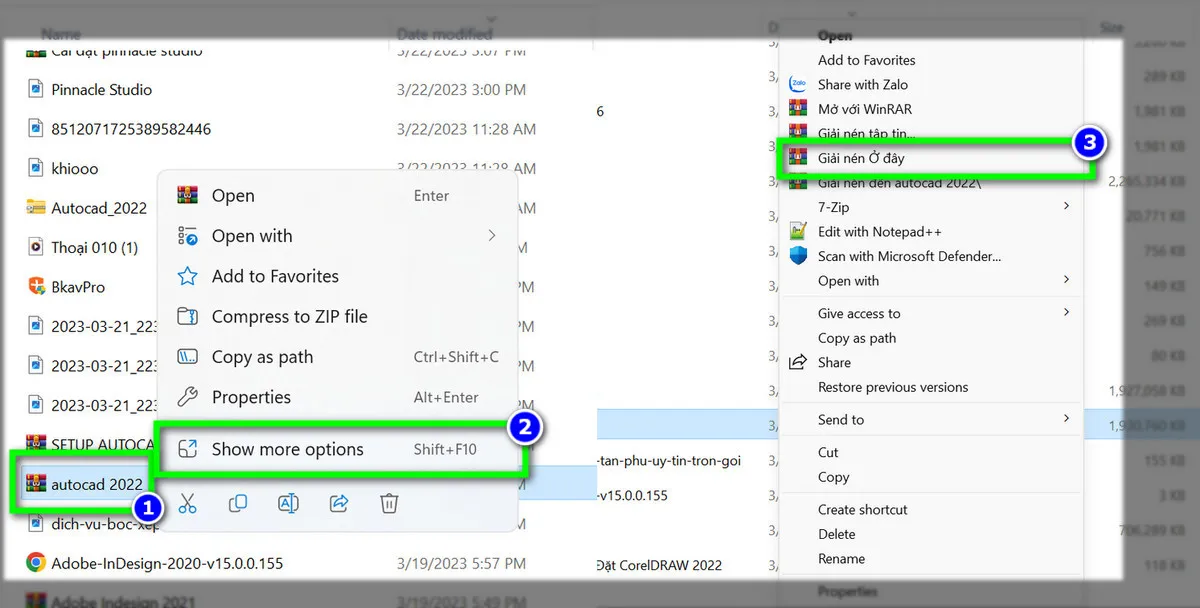1200x608 pixels.
Task: Click the Microsoft Defender shield icon
Action: (800, 256)
